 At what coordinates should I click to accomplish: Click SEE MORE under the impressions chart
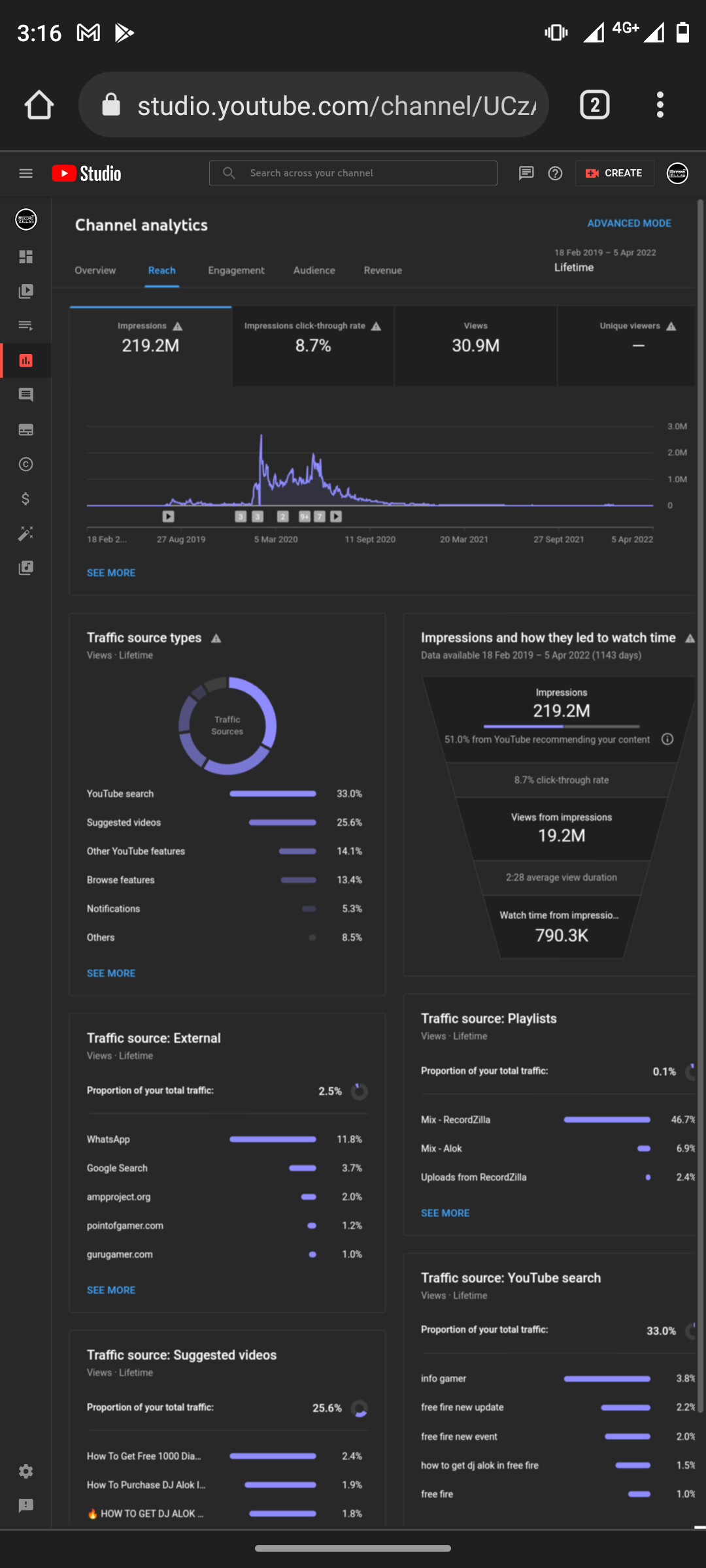(x=111, y=573)
